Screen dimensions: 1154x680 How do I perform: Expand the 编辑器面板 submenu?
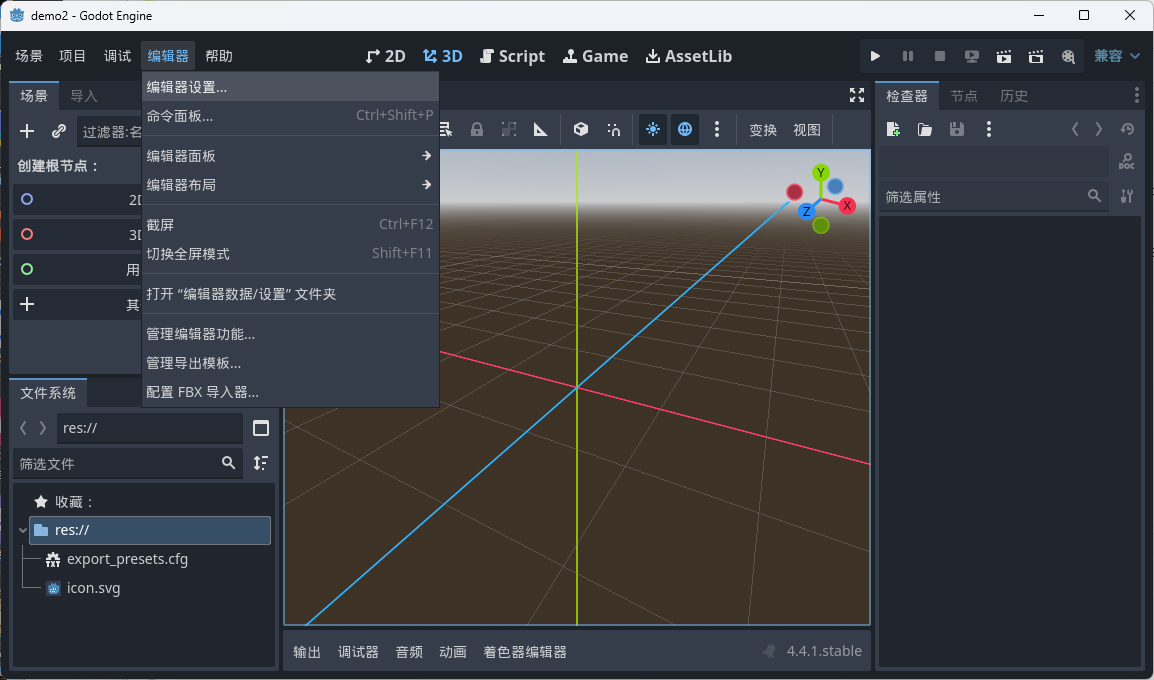click(291, 155)
